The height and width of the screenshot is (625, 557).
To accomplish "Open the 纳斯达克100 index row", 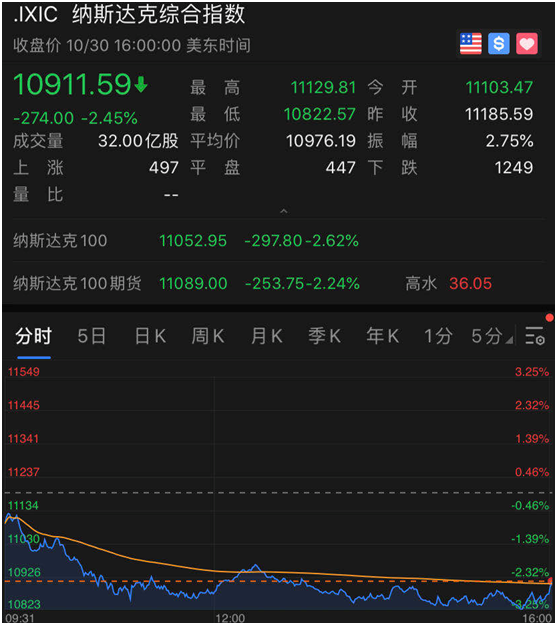I will (278, 241).
